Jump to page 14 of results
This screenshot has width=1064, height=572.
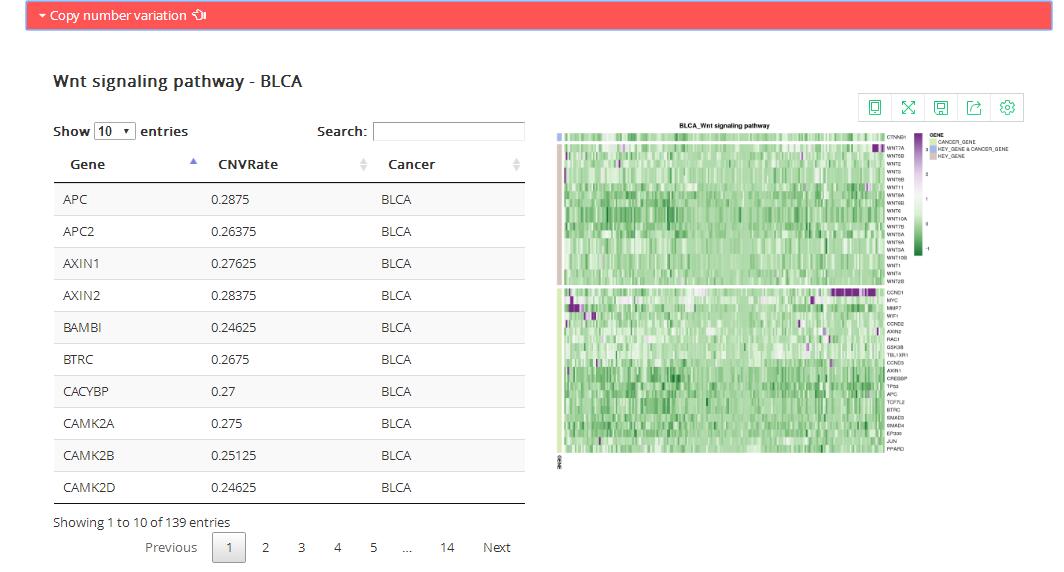click(x=447, y=547)
